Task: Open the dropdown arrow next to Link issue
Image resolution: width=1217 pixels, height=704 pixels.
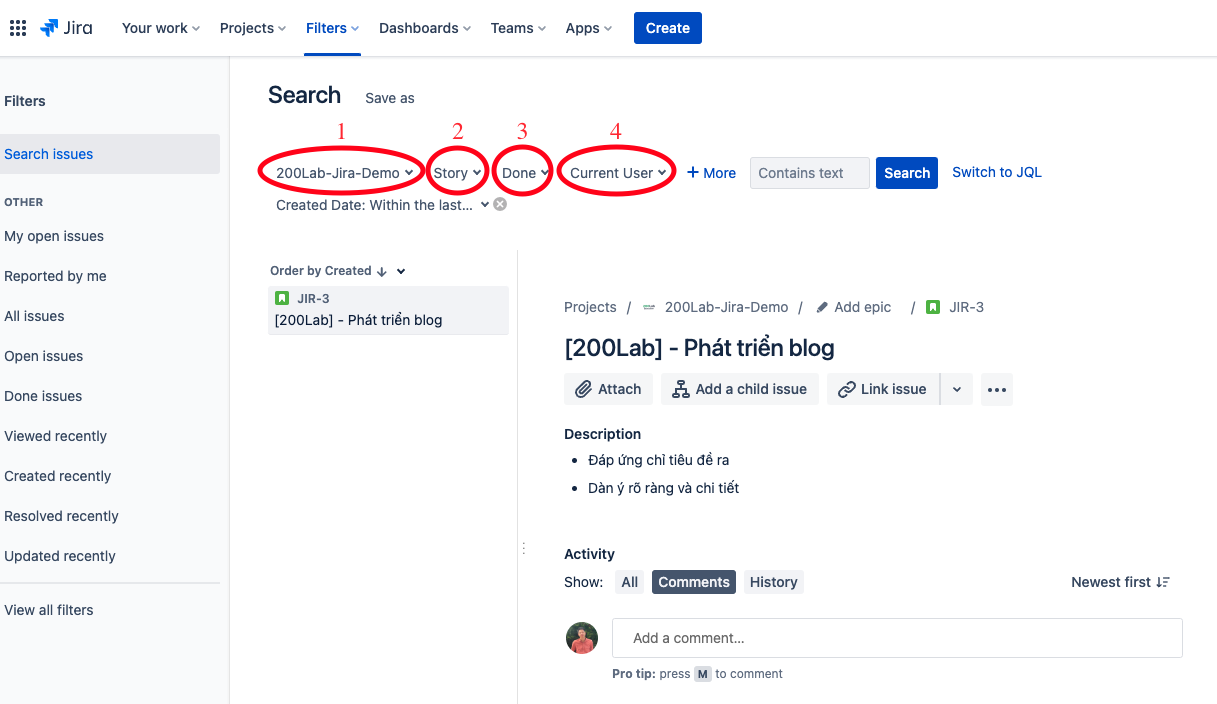Action: 957,389
